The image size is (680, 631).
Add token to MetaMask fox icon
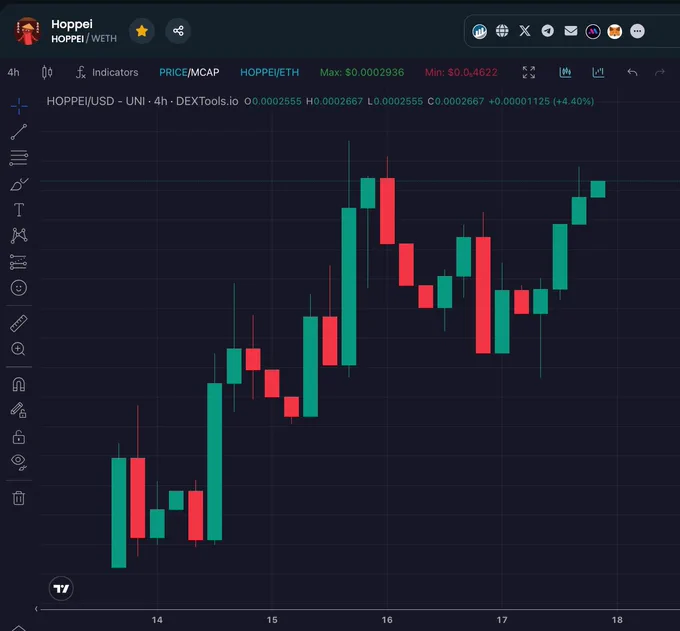click(615, 31)
